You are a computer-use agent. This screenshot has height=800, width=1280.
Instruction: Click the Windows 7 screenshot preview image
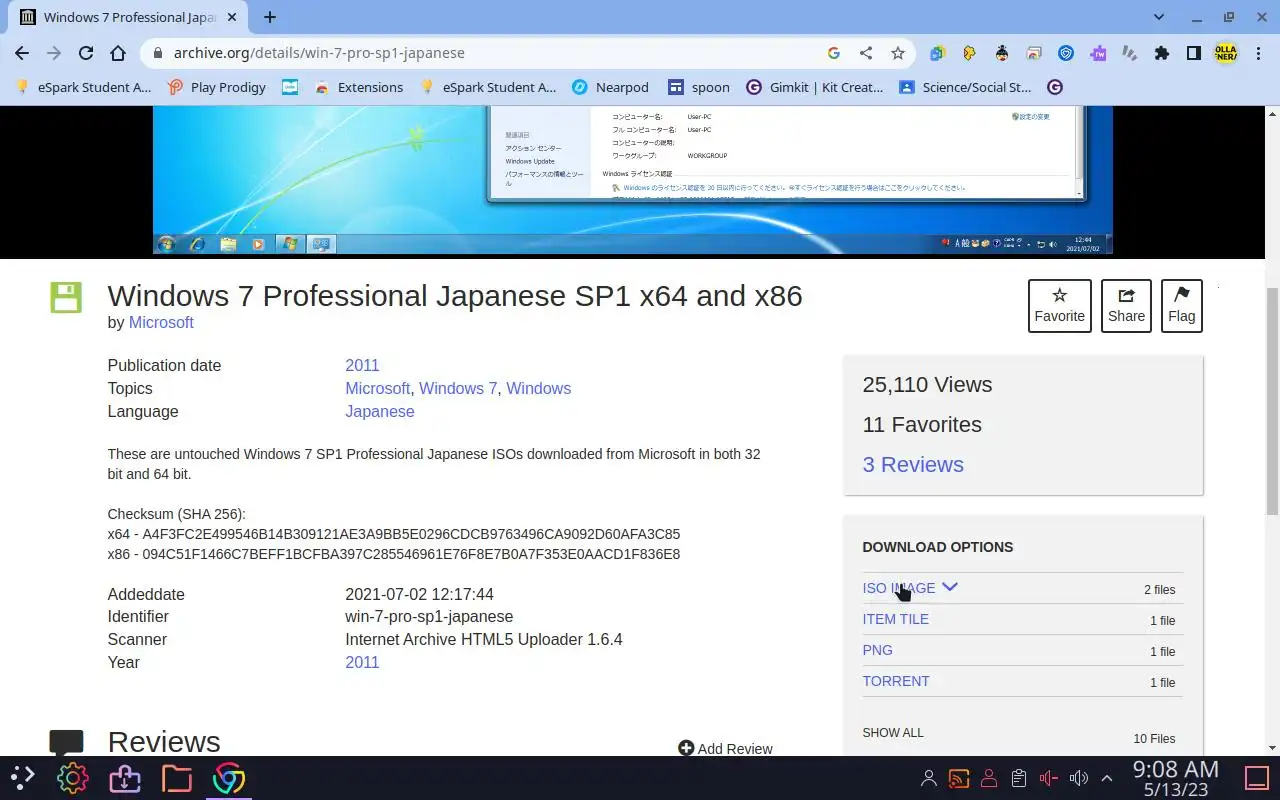pos(632,180)
